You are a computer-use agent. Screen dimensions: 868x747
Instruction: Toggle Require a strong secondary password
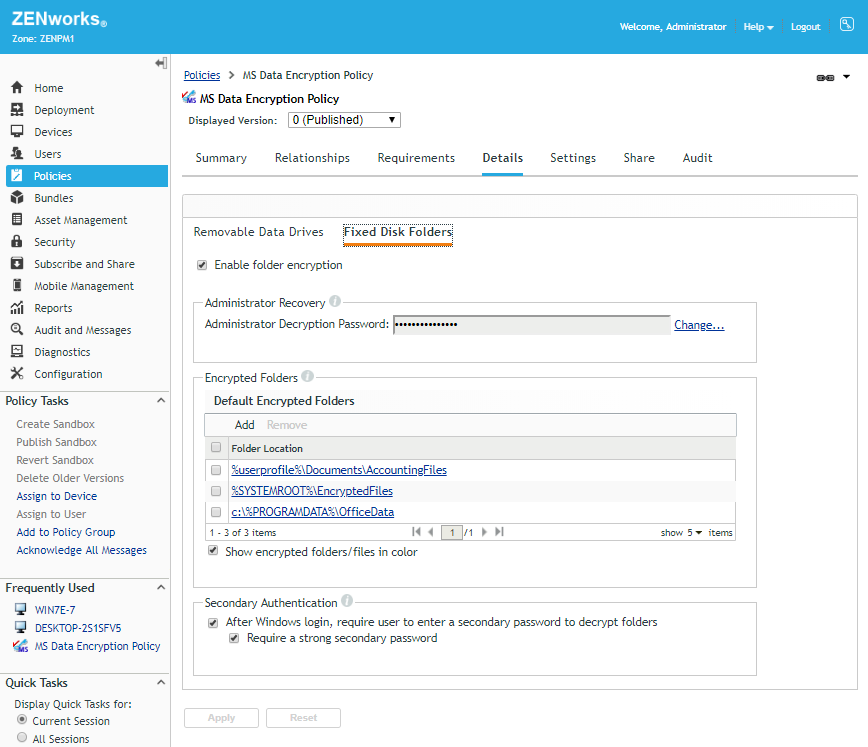[234, 638]
